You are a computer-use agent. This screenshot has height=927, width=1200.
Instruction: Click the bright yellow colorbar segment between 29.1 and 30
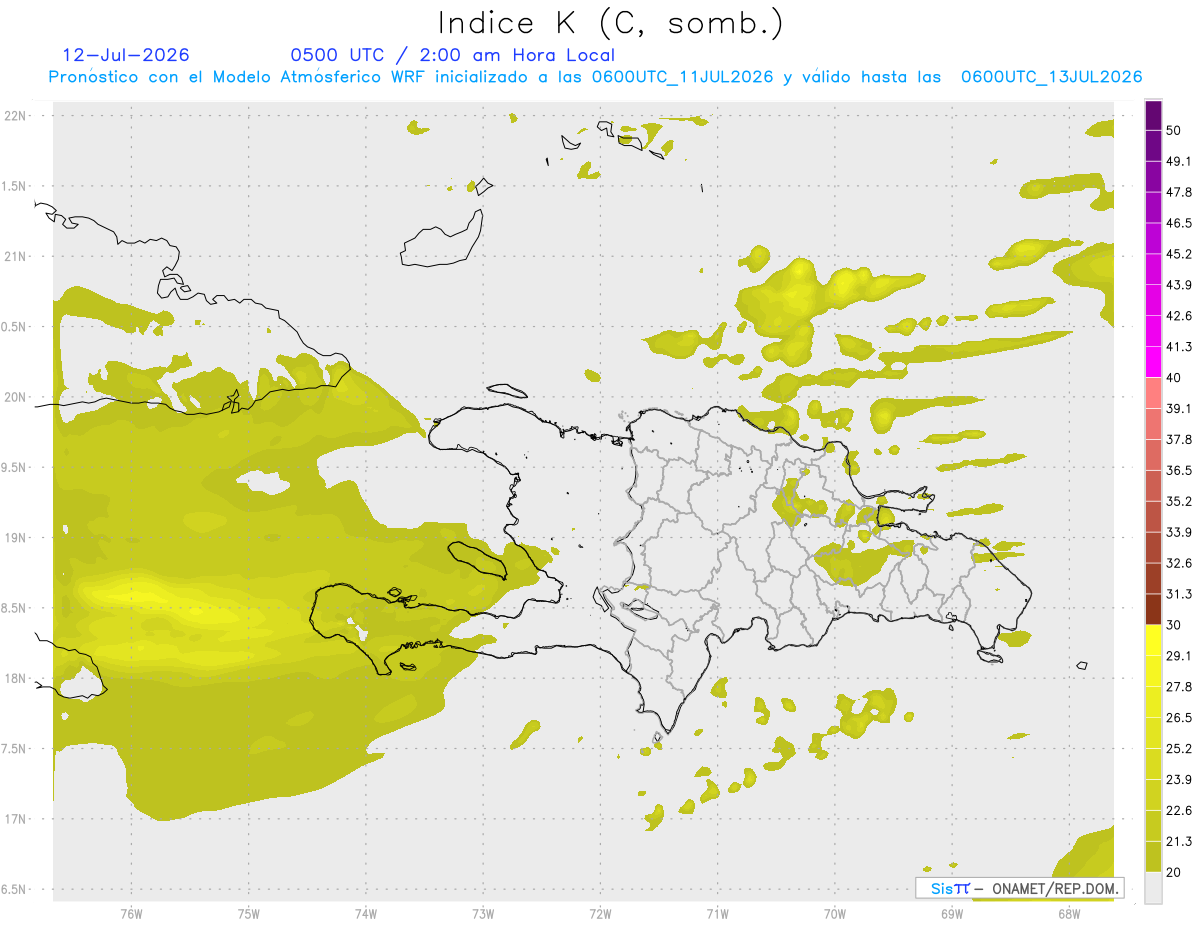point(1154,640)
